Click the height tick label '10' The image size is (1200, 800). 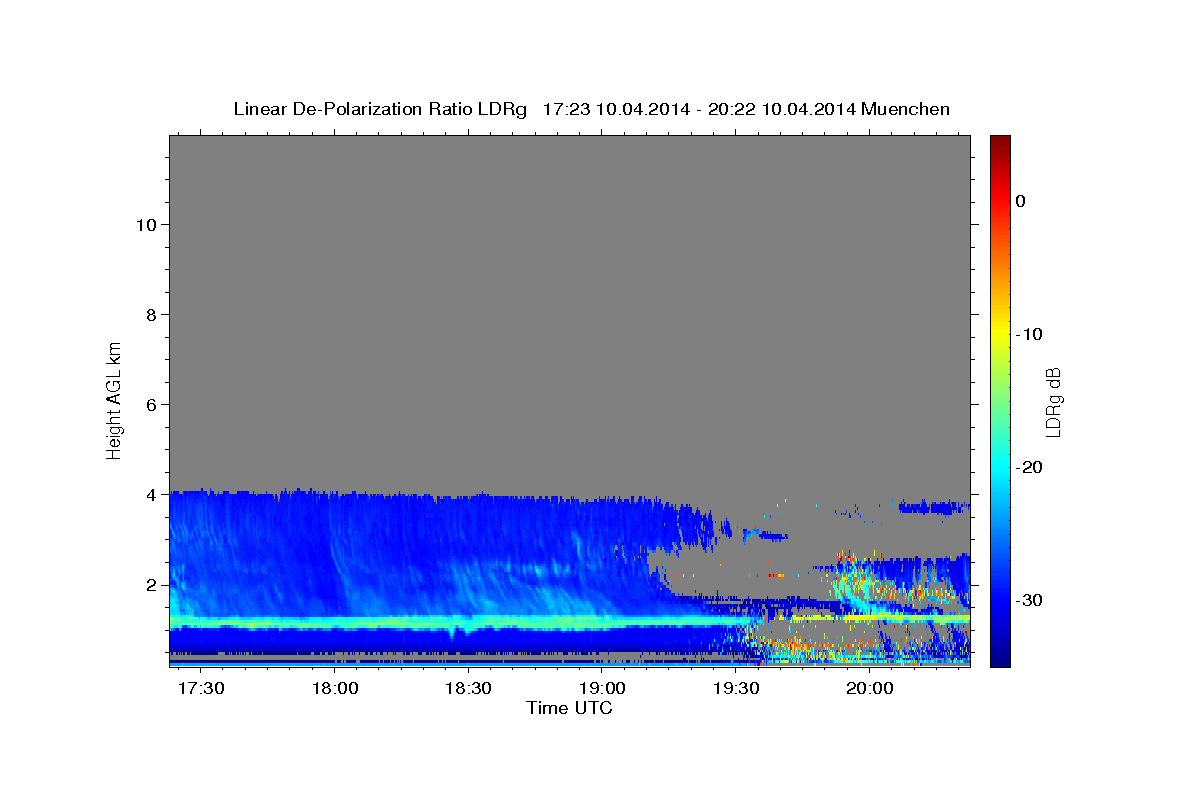[145, 224]
